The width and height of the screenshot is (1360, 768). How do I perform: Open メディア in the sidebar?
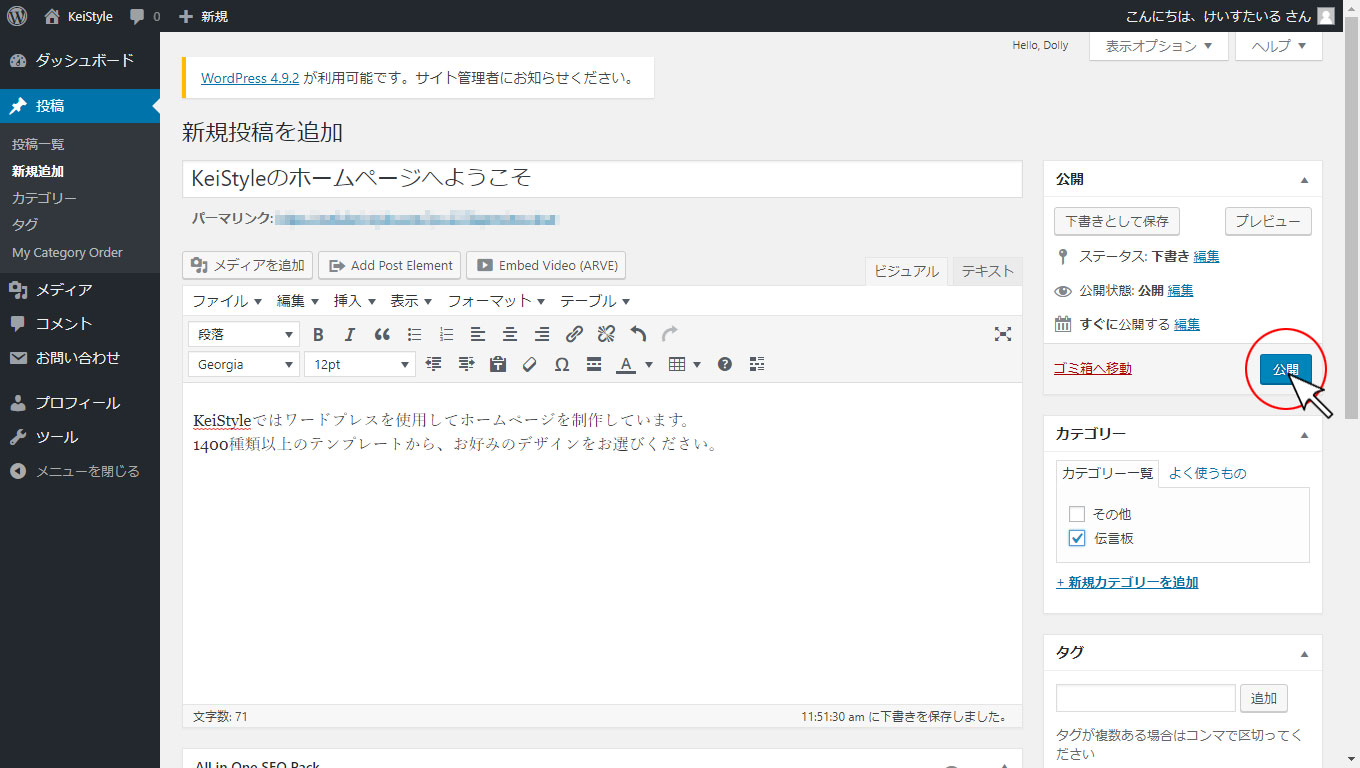[80, 290]
